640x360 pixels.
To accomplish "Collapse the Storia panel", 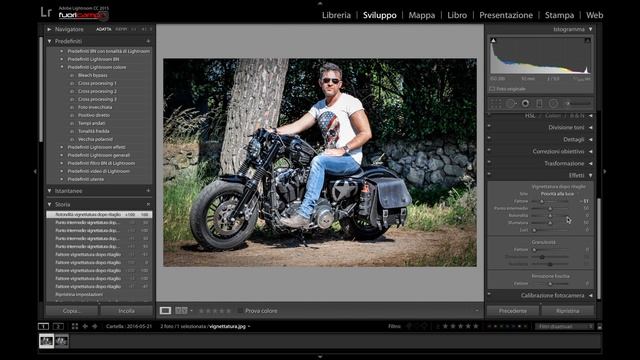I will point(49,204).
